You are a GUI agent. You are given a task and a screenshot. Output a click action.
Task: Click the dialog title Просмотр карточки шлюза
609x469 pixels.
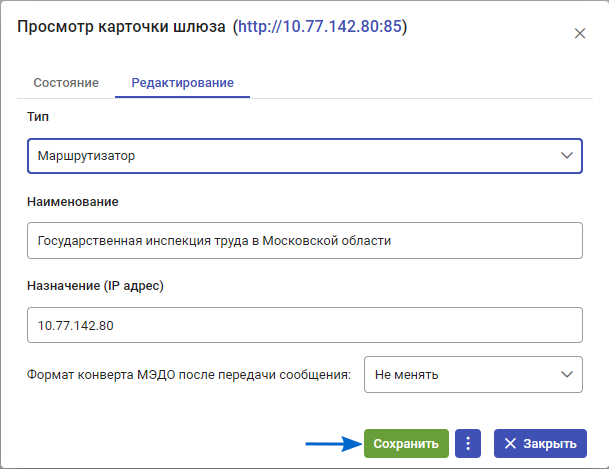coord(121,27)
